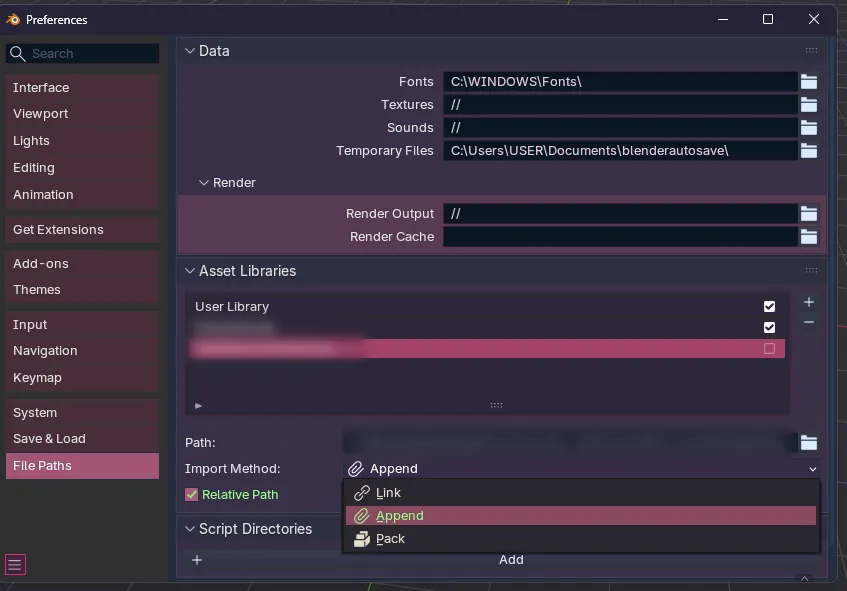
Task: Click the empty Render Cache field
Action: pyautogui.click(x=620, y=237)
